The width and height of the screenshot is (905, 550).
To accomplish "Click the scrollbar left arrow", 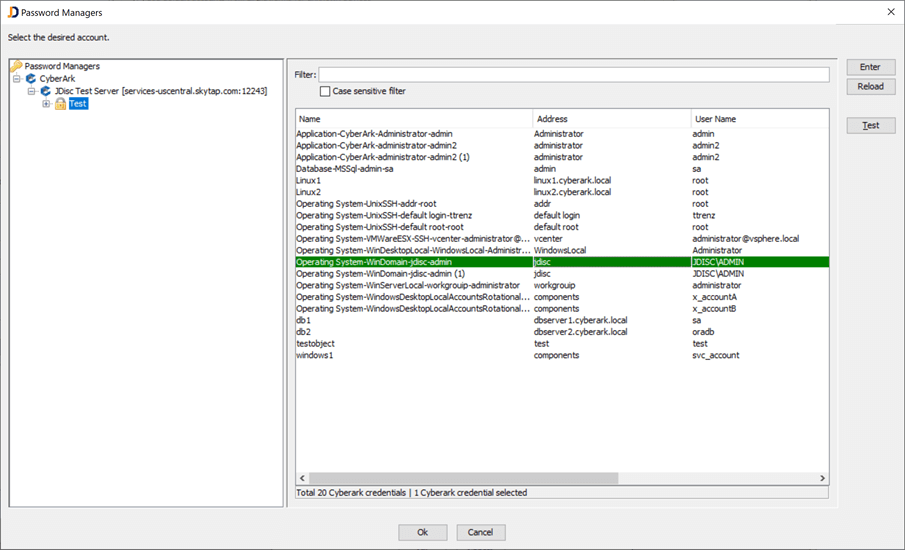I will point(302,478).
